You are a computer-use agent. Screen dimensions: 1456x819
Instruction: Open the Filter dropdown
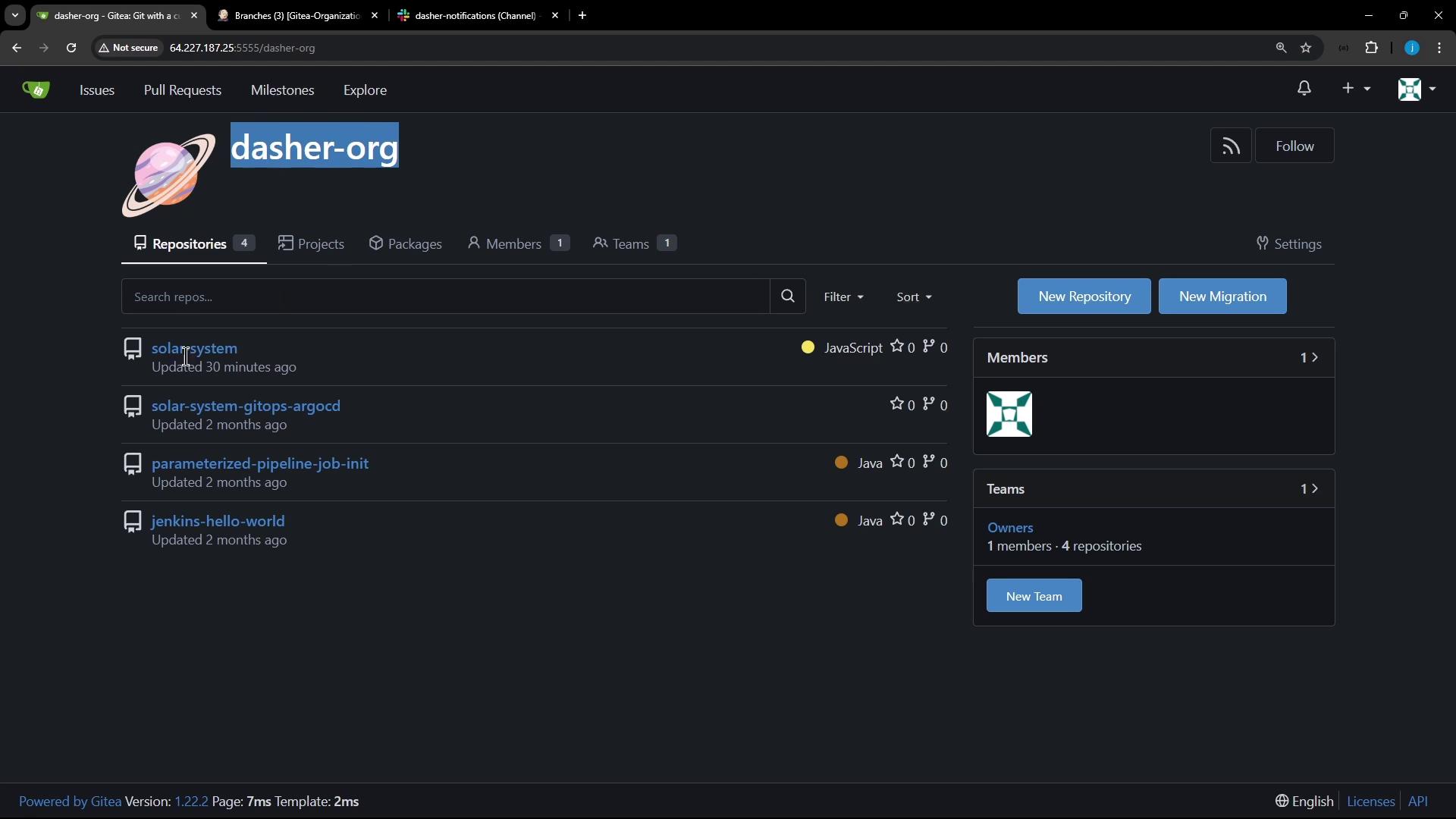point(843,297)
